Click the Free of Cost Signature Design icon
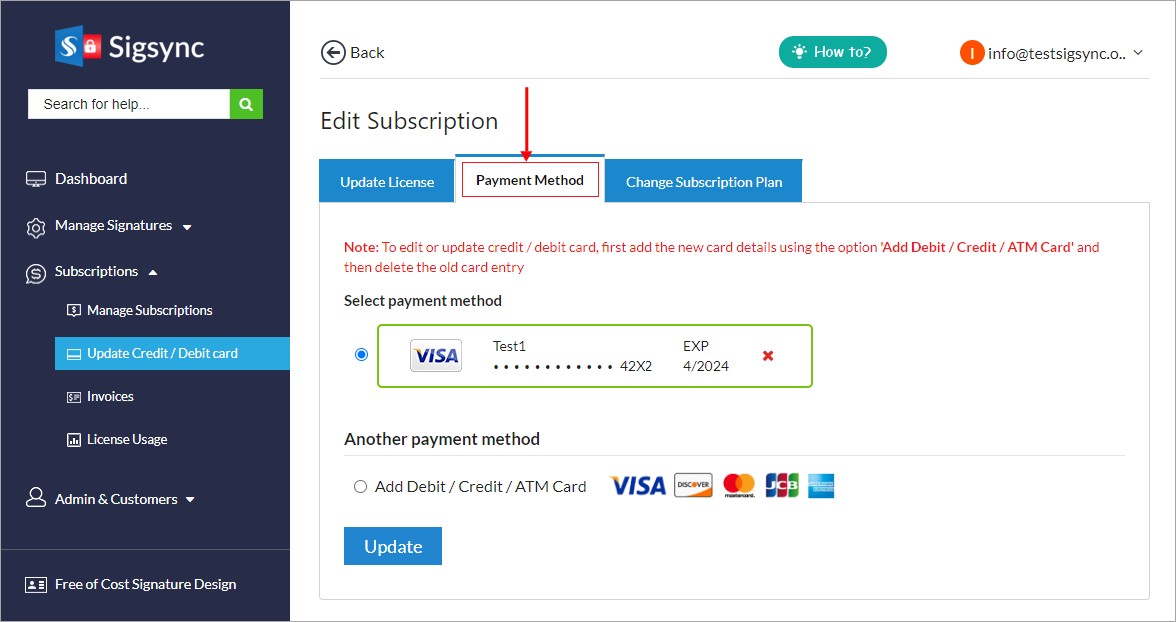 pos(36,585)
